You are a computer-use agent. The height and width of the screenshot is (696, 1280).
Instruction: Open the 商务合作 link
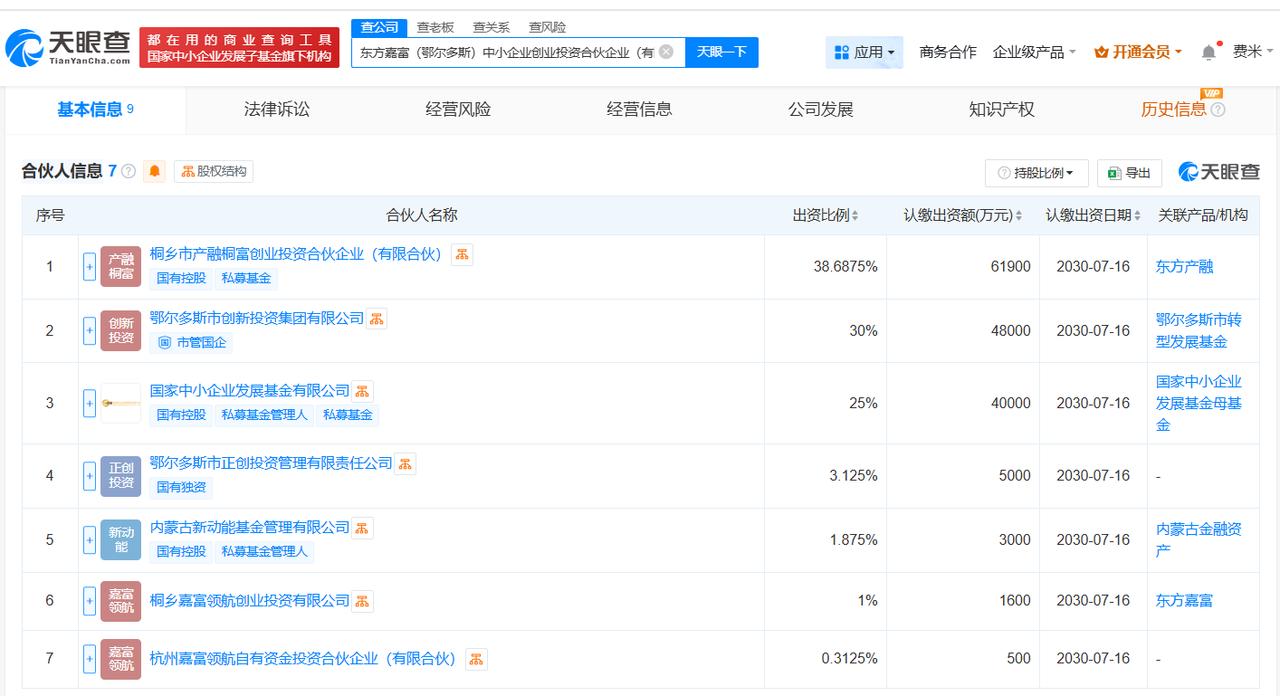(948, 52)
